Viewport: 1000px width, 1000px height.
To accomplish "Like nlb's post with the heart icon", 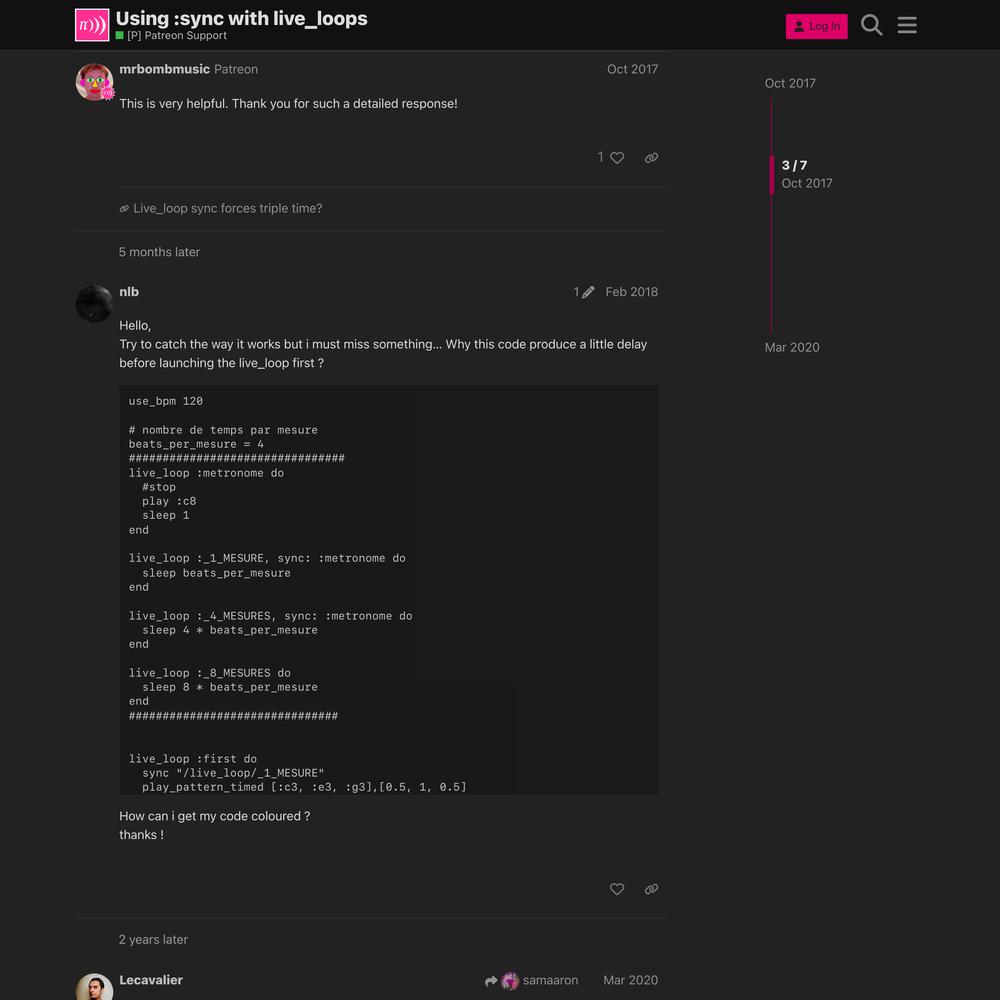I will click(x=617, y=889).
